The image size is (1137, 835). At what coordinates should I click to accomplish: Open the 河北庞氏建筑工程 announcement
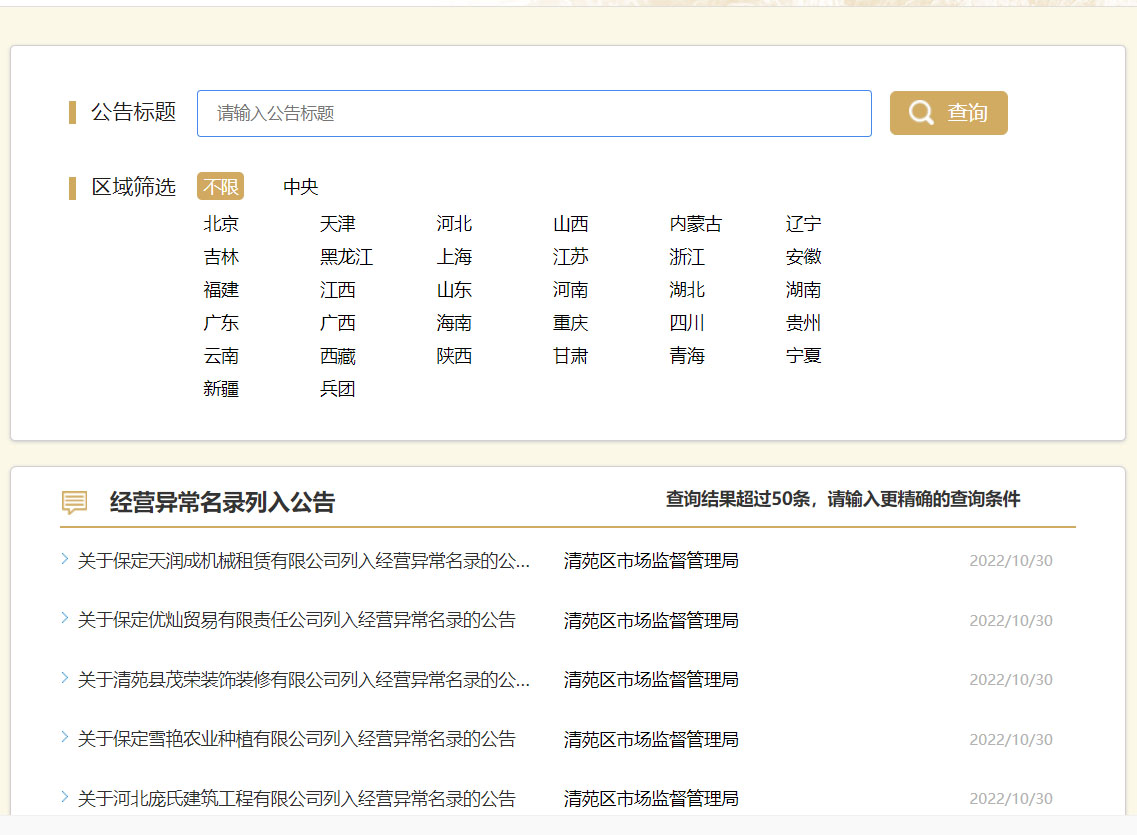pyautogui.click(x=297, y=798)
